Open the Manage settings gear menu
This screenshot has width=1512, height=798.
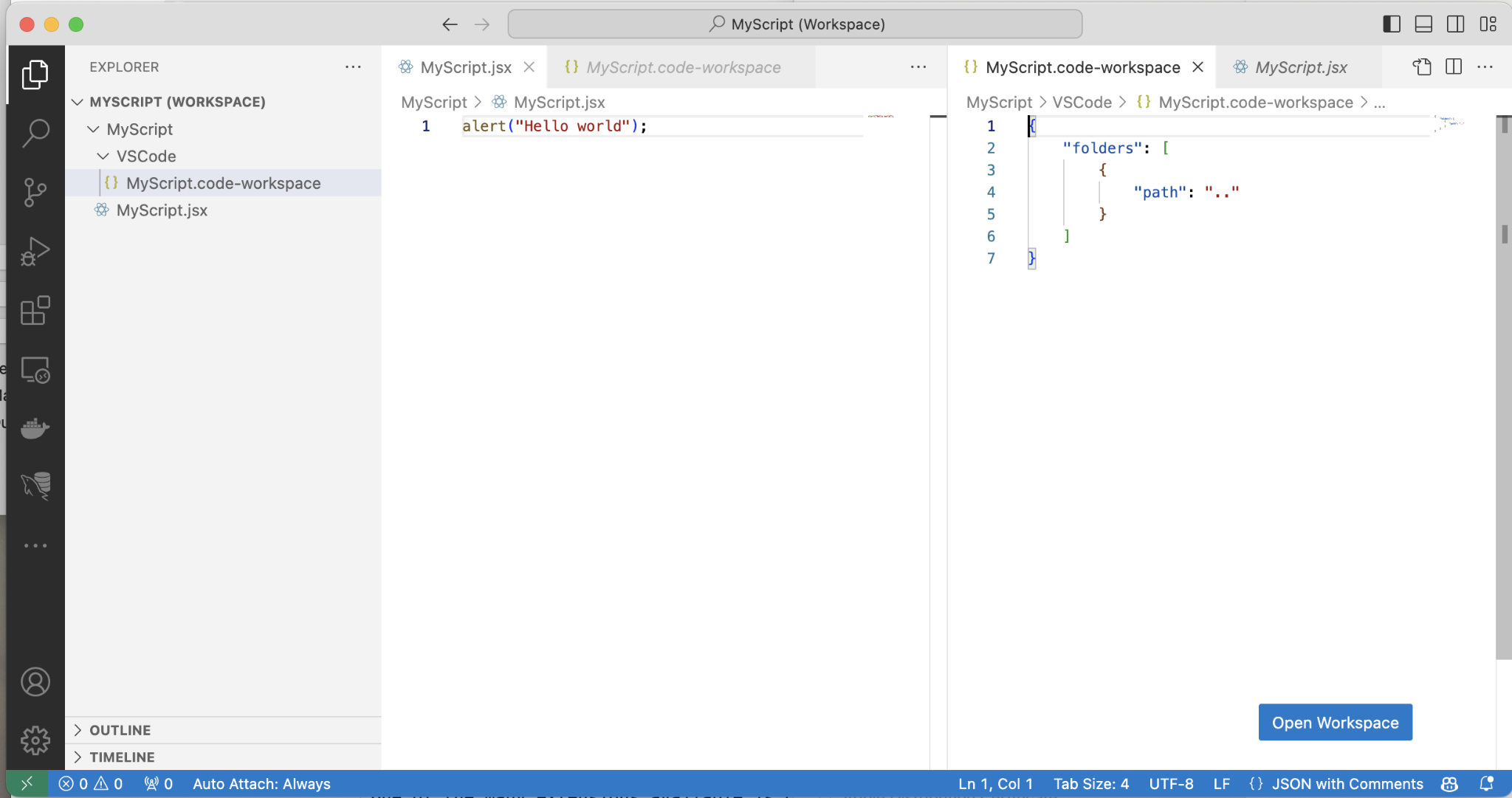(x=35, y=740)
